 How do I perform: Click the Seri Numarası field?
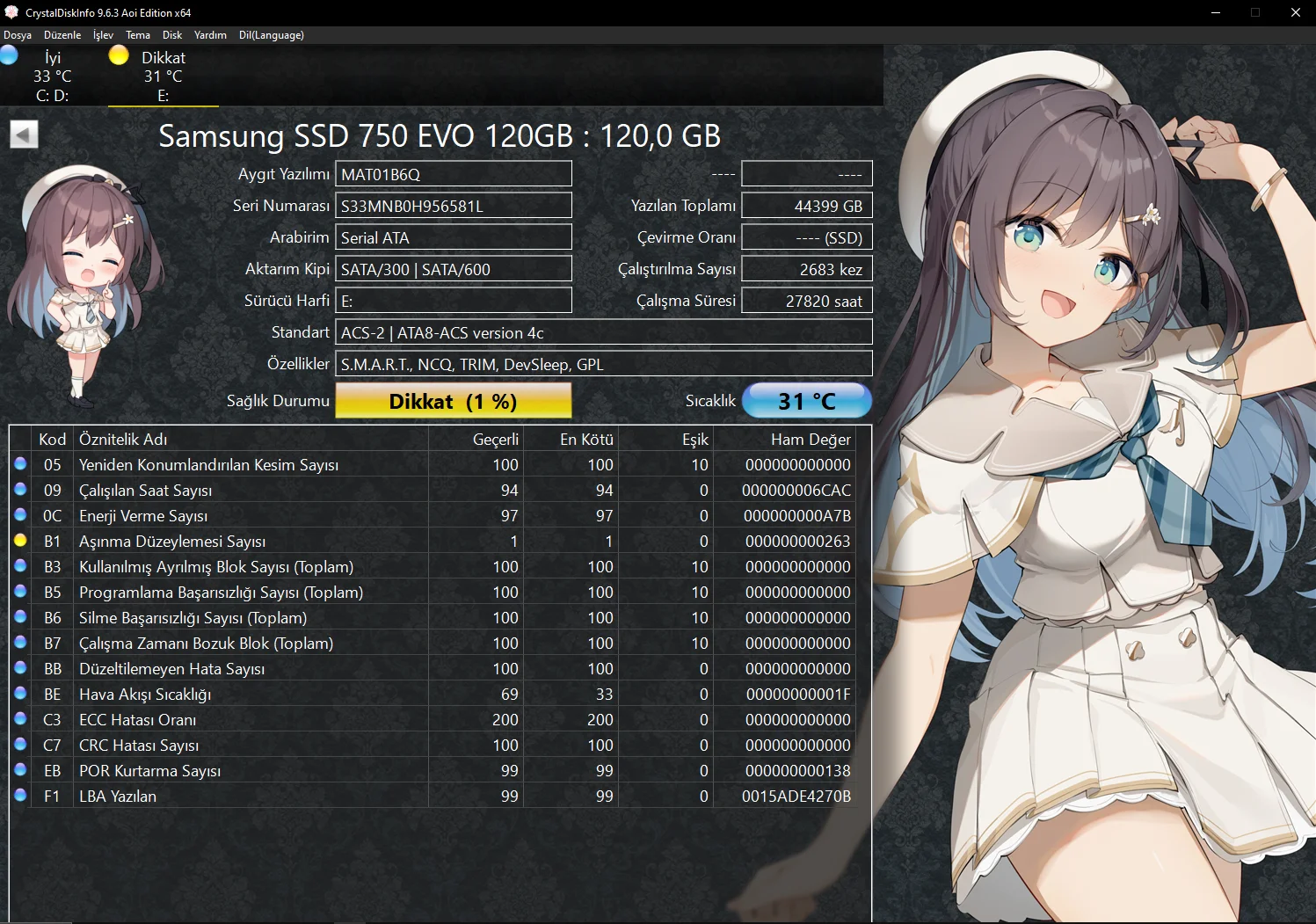click(453, 207)
